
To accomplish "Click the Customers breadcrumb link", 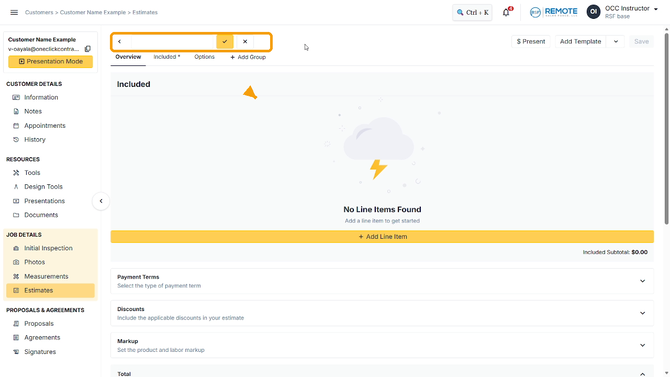I will click(x=39, y=12).
